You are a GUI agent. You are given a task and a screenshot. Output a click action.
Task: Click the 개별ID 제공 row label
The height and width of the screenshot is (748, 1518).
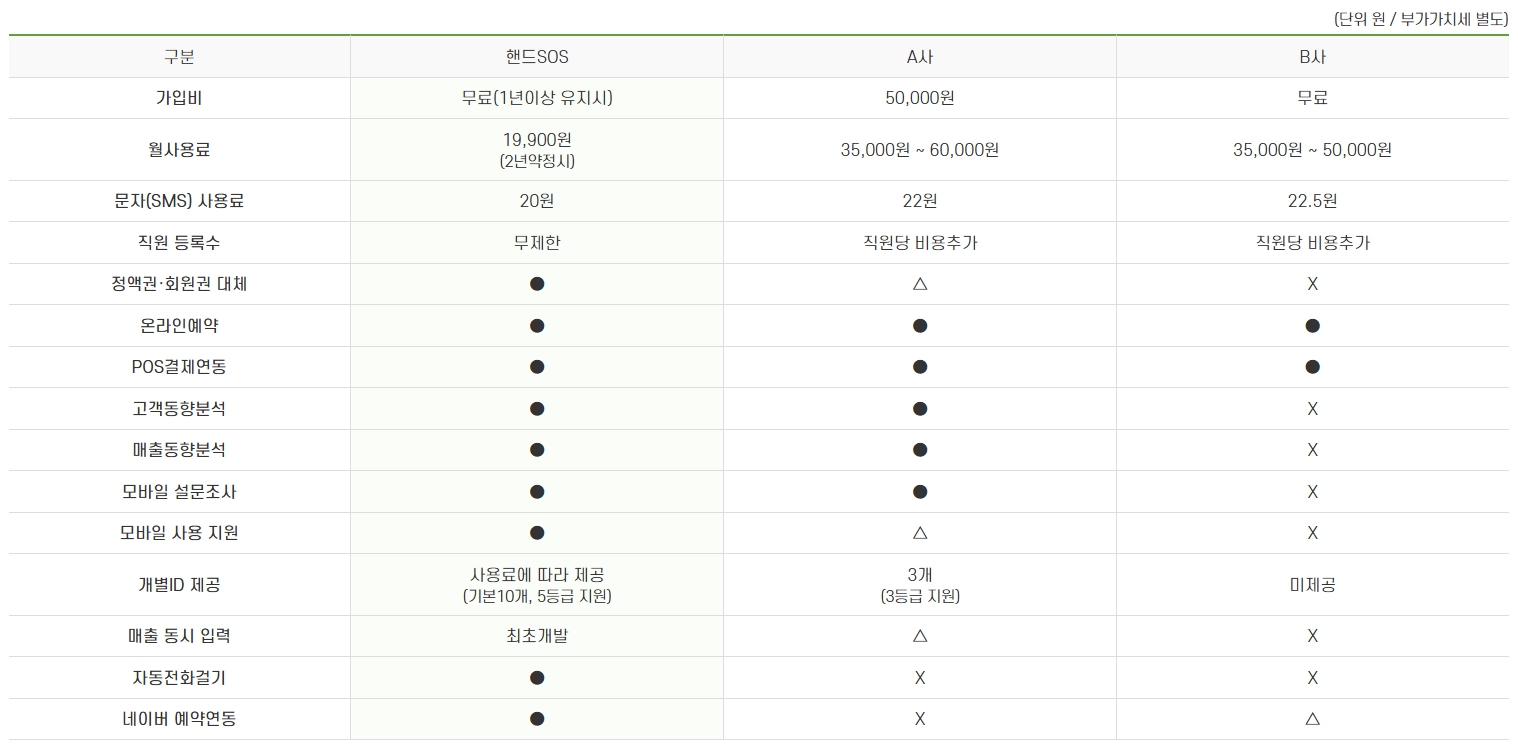point(179,585)
